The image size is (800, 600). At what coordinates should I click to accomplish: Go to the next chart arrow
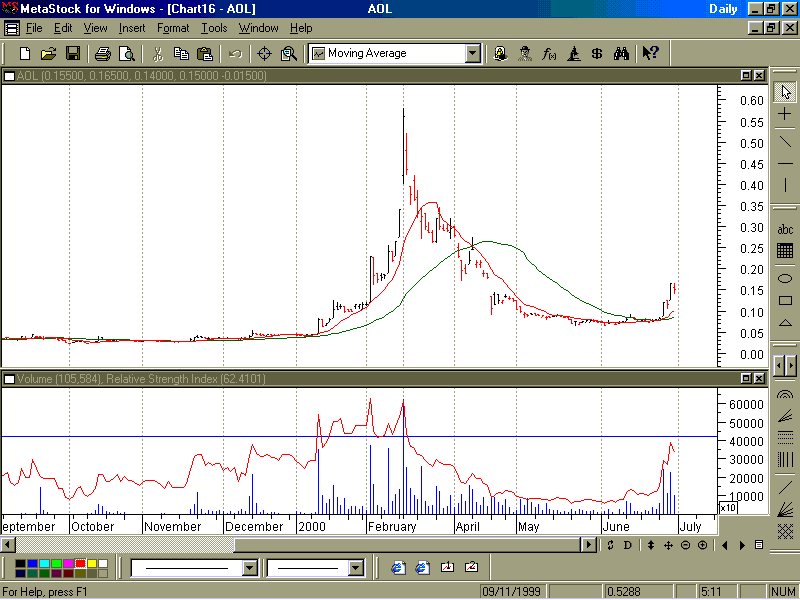(x=742, y=545)
